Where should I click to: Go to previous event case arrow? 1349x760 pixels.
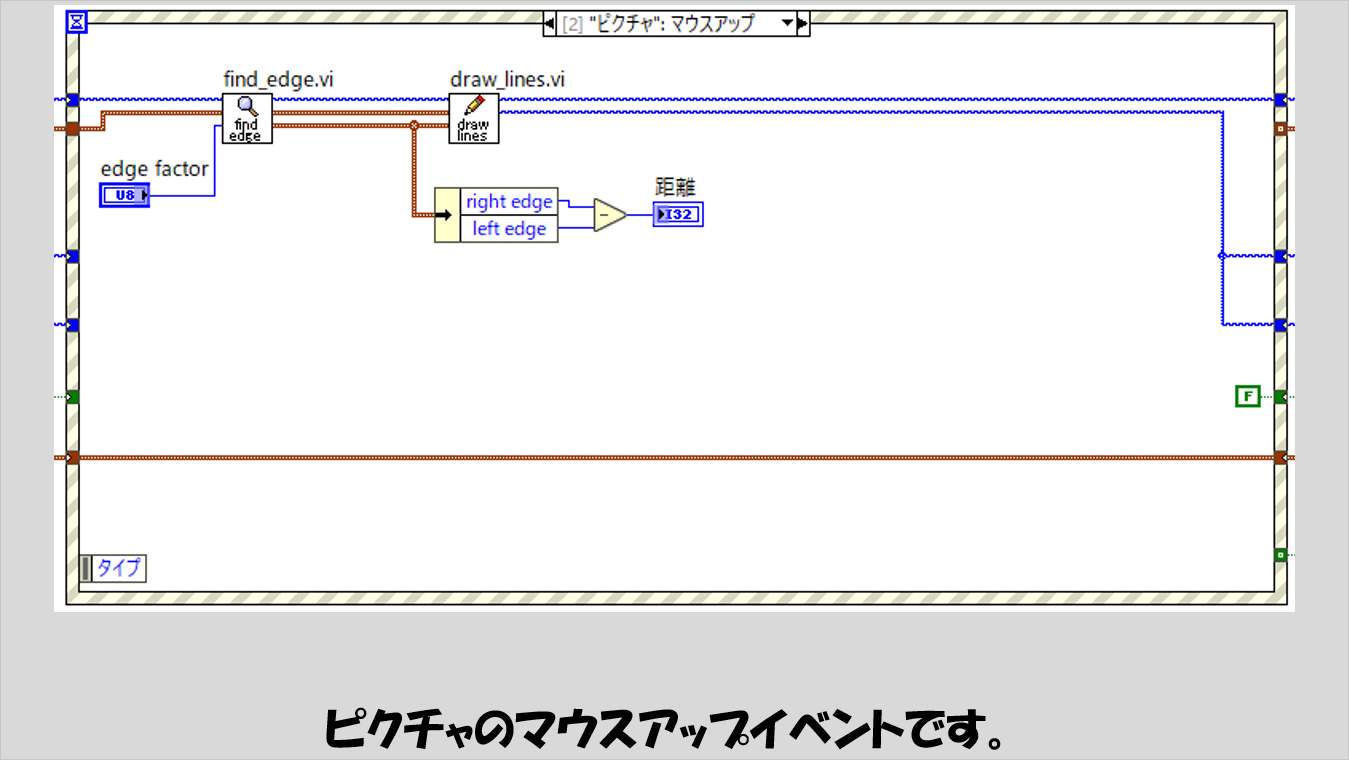click(x=549, y=23)
